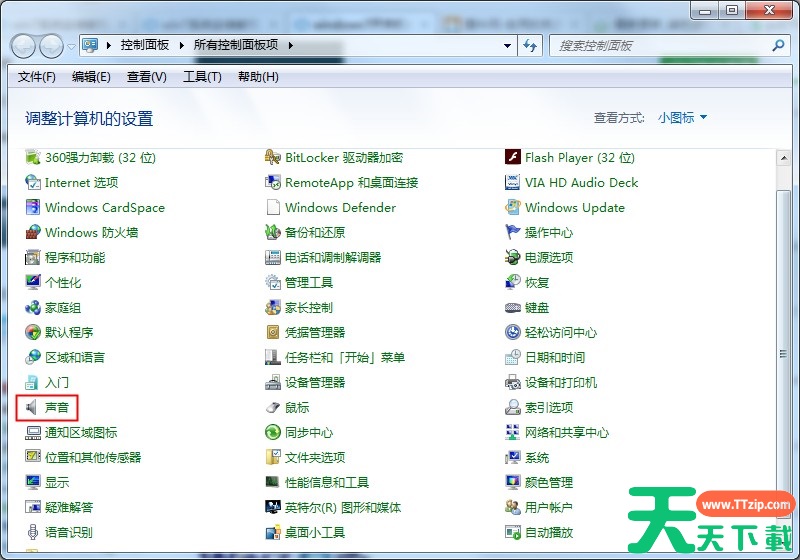Click the 控制面板 breadcrumb arrow expander
The image size is (800, 560).
pos(181,45)
